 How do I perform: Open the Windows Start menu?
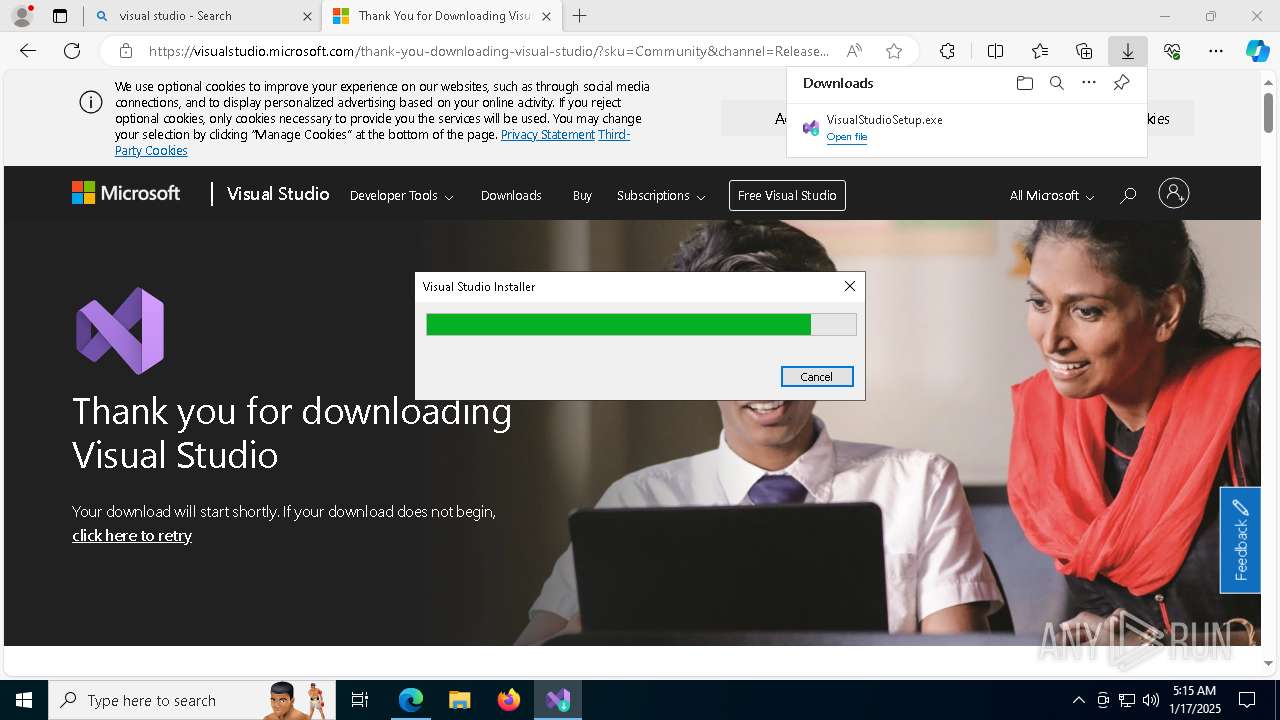(24, 700)
